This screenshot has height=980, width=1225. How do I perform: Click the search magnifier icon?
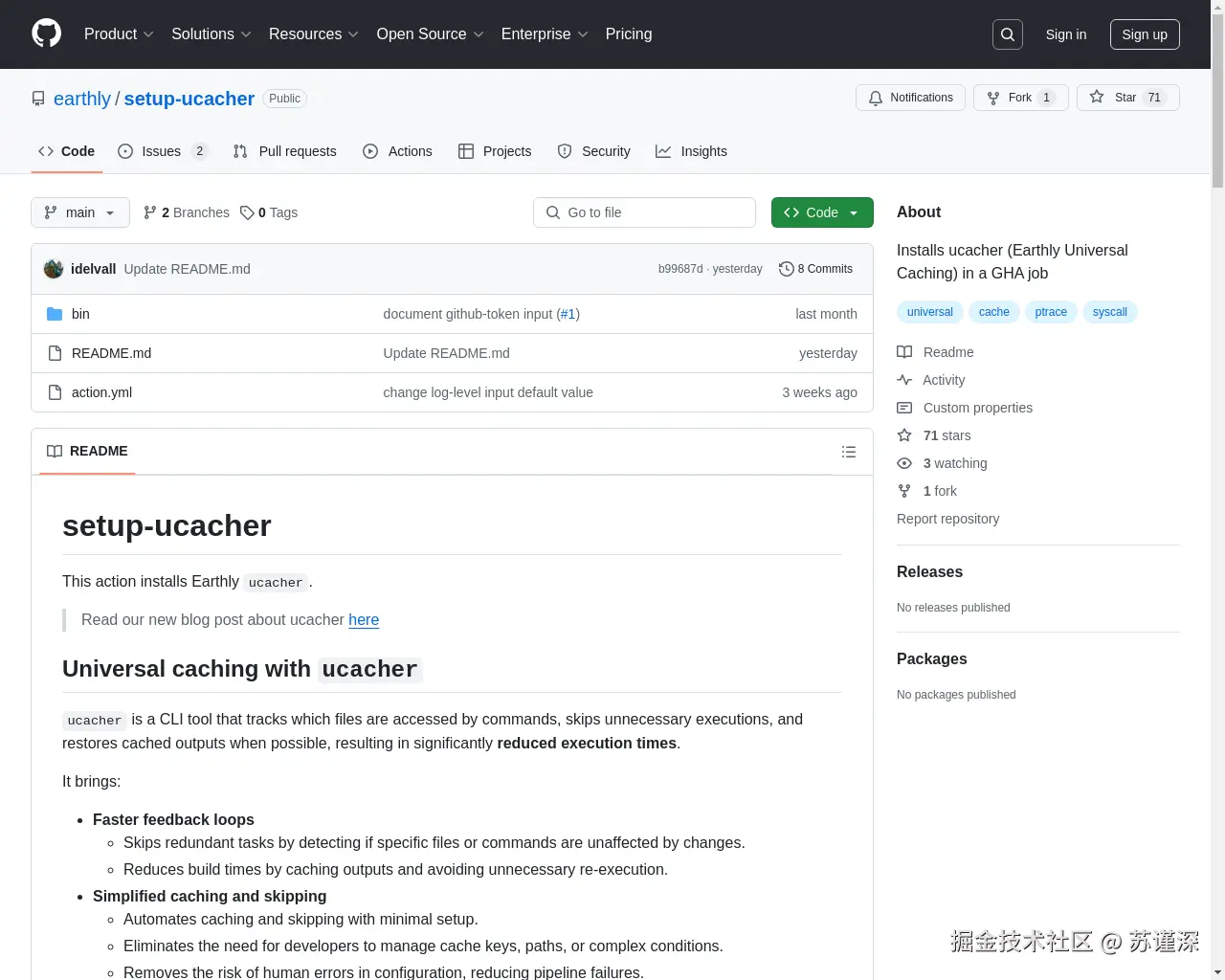click(x=1007, y=33)
